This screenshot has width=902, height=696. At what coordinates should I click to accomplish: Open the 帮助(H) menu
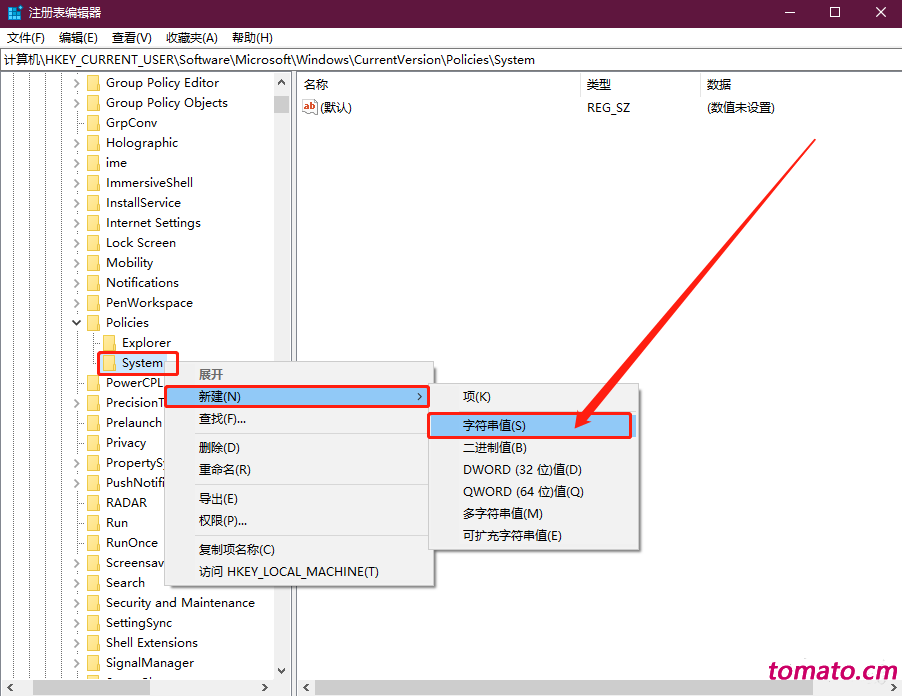252,38
